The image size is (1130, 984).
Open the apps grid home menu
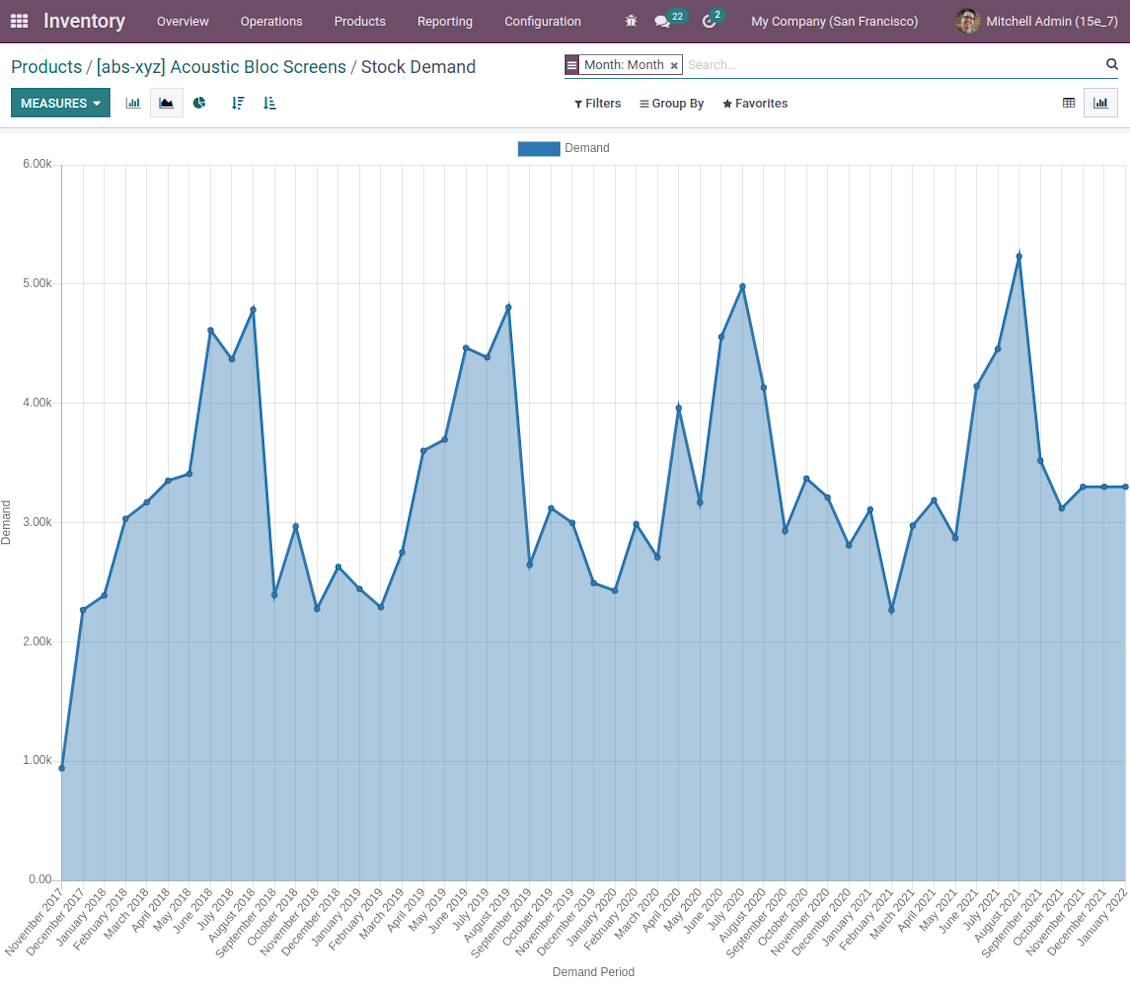(x=19, y=21)
